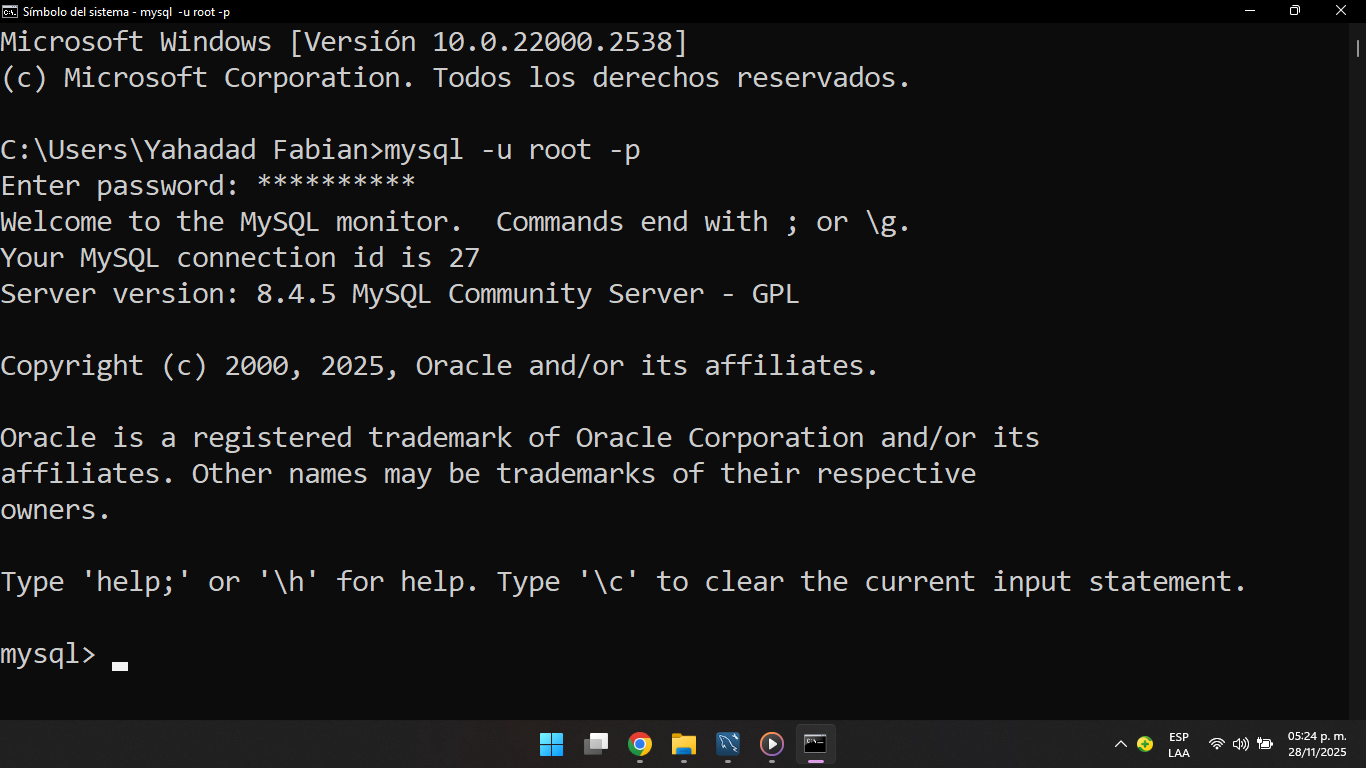Click the 'Enter password: **********' line
This screenshot has height=768, width=1366.
(208, 186)
